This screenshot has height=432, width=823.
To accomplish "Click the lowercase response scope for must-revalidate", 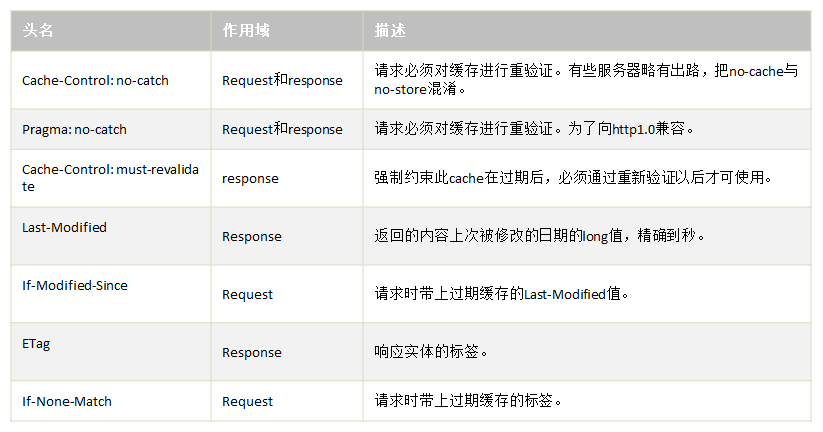I will tap(250, 178).
